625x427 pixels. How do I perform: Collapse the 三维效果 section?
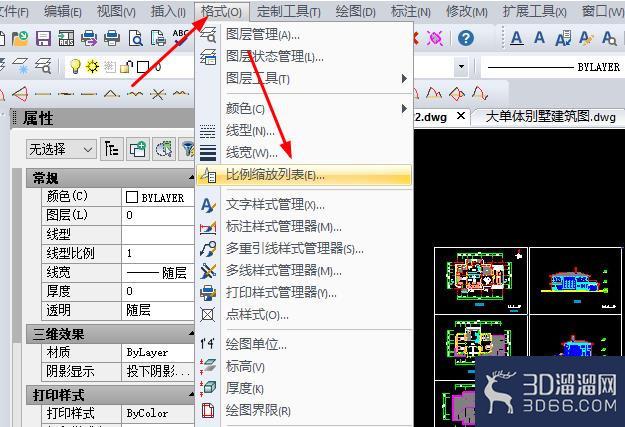point(191,334)
